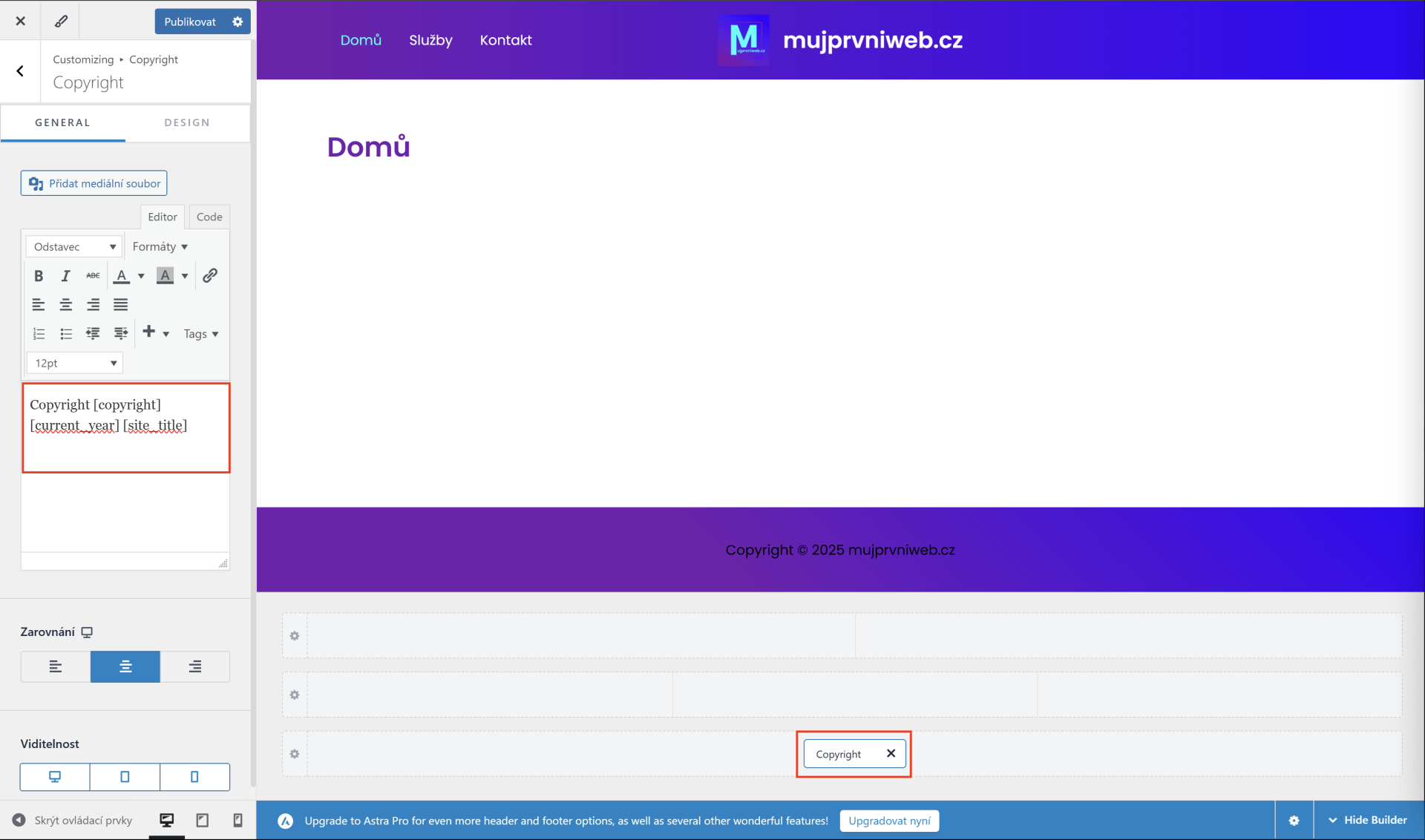Insert a link with the link icon
Screen dimensions: 1425x840
click(x=210, y=275)
